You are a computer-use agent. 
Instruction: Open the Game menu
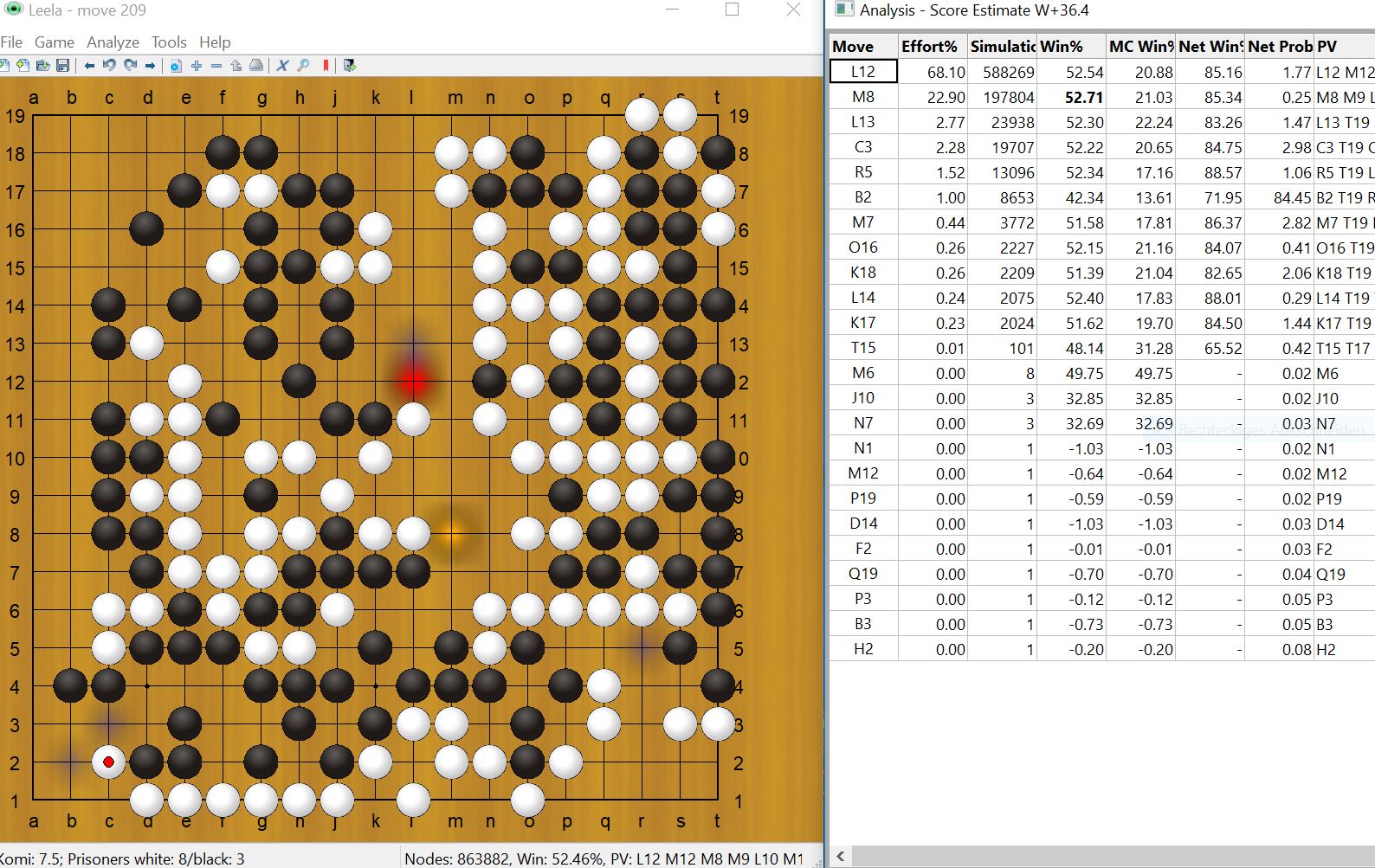tap(55, 42)
